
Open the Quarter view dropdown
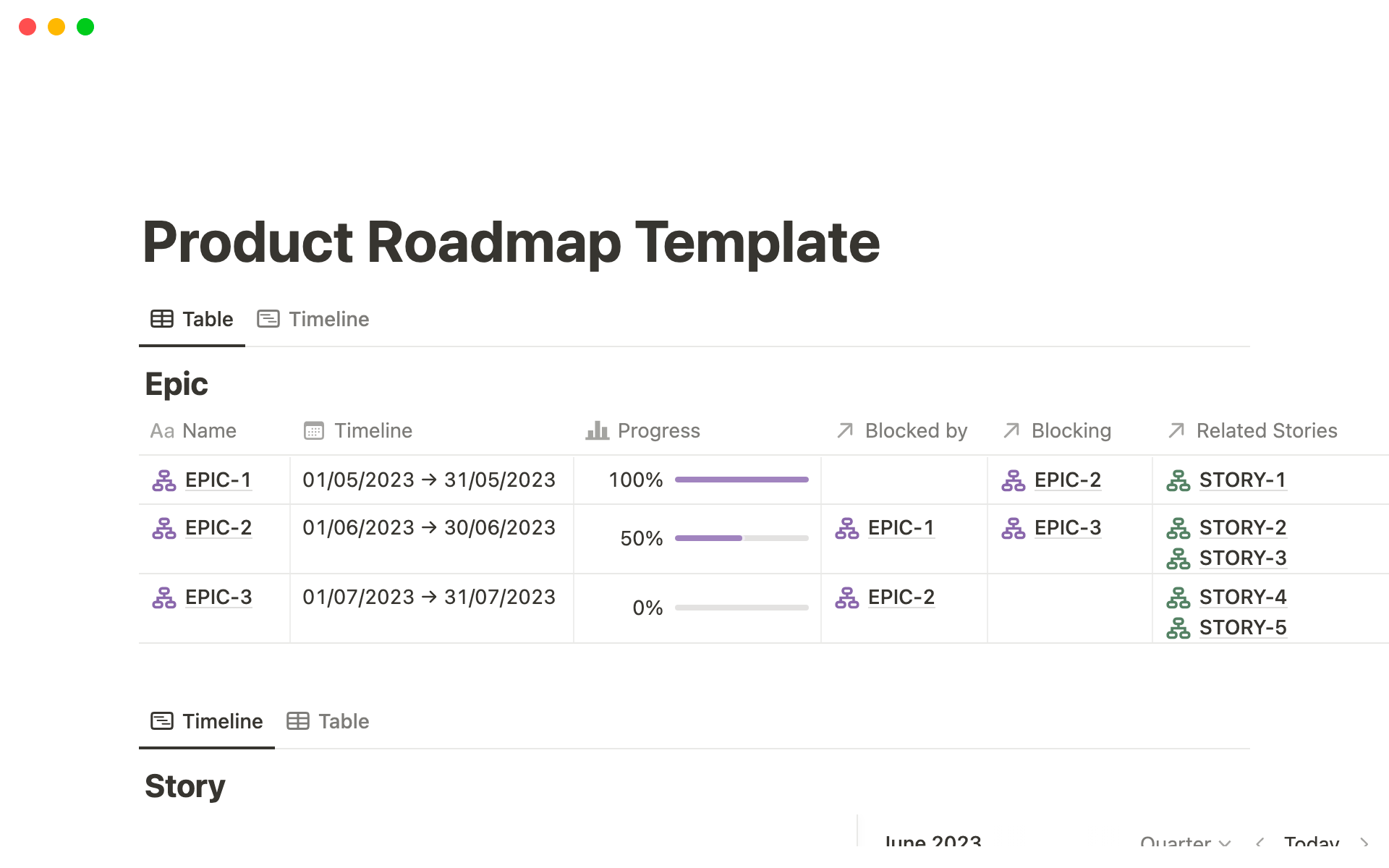(1183, 841)
